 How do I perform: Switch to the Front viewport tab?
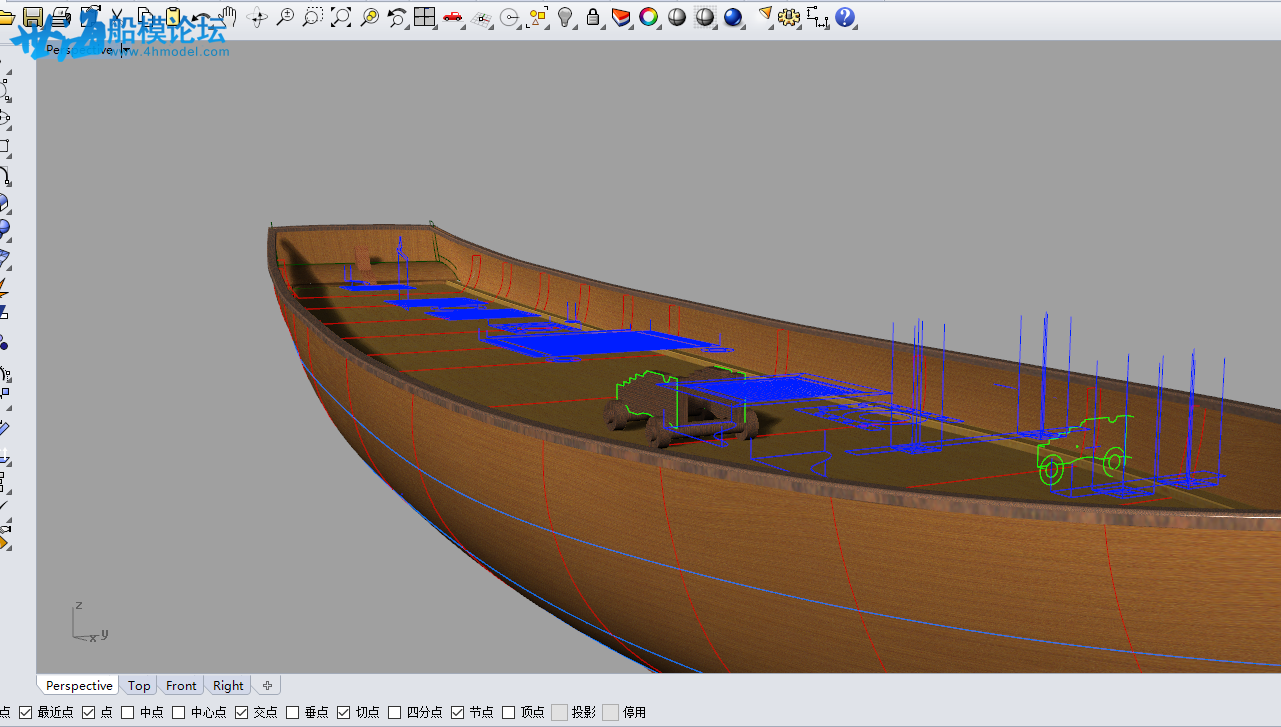(x=181, y=685)
